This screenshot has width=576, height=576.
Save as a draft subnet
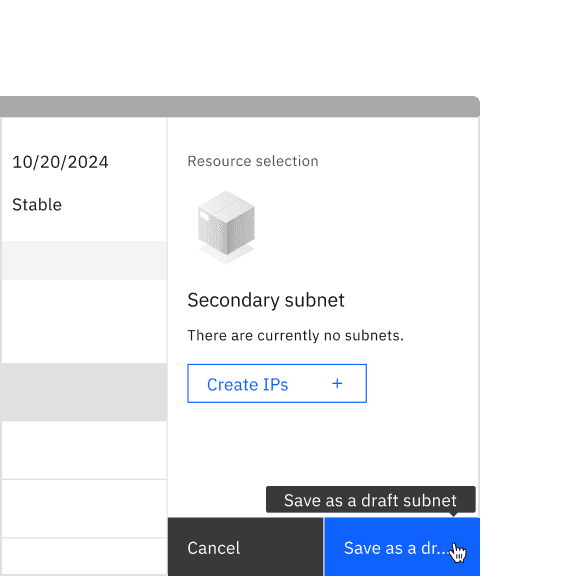402,547
